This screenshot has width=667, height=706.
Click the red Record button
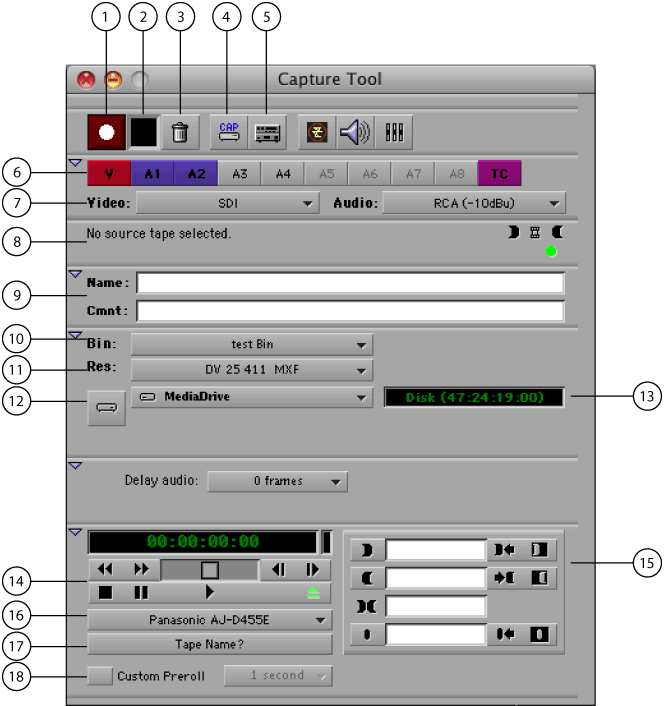click(x=106, y=131)
